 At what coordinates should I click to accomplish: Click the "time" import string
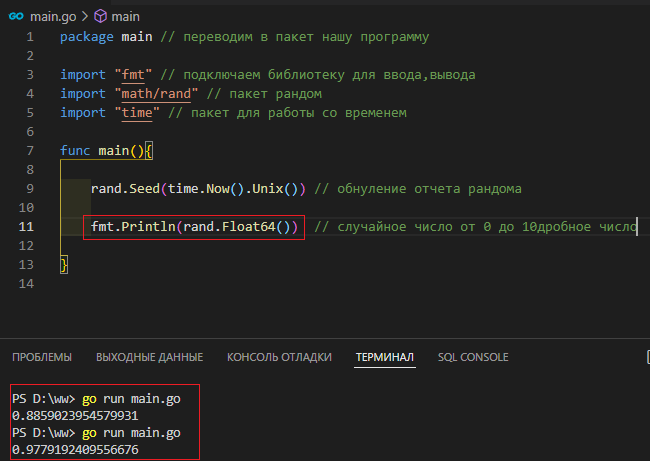point(137,113)
